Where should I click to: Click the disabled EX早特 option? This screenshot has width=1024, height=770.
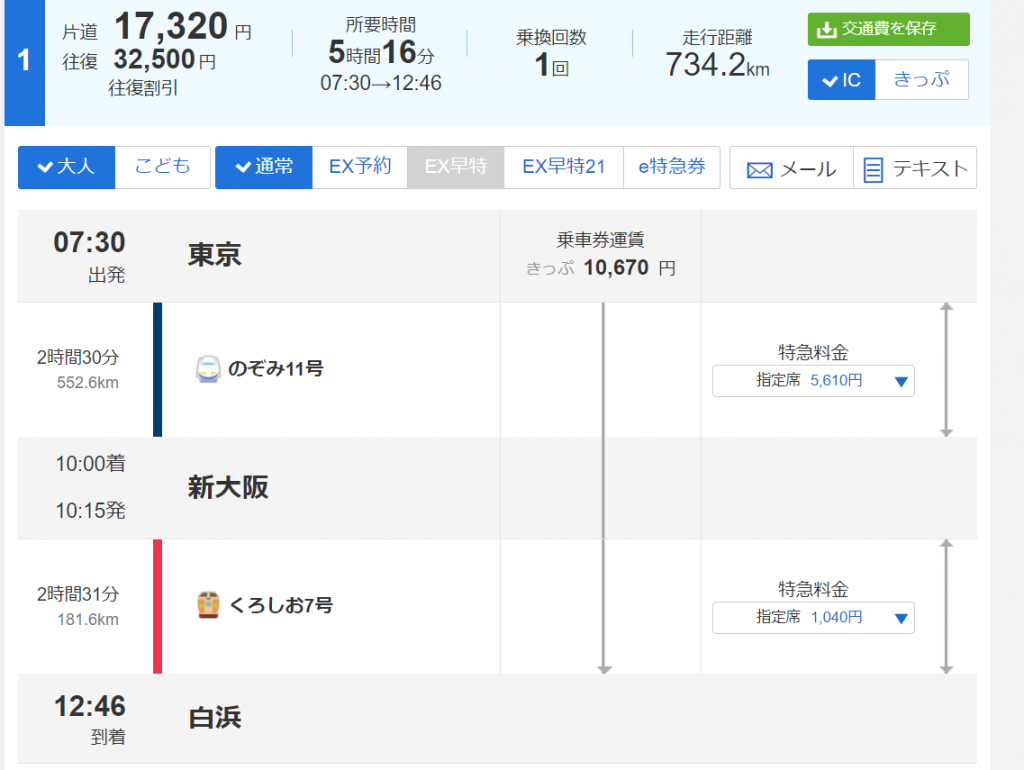click(x=456, y=167)
